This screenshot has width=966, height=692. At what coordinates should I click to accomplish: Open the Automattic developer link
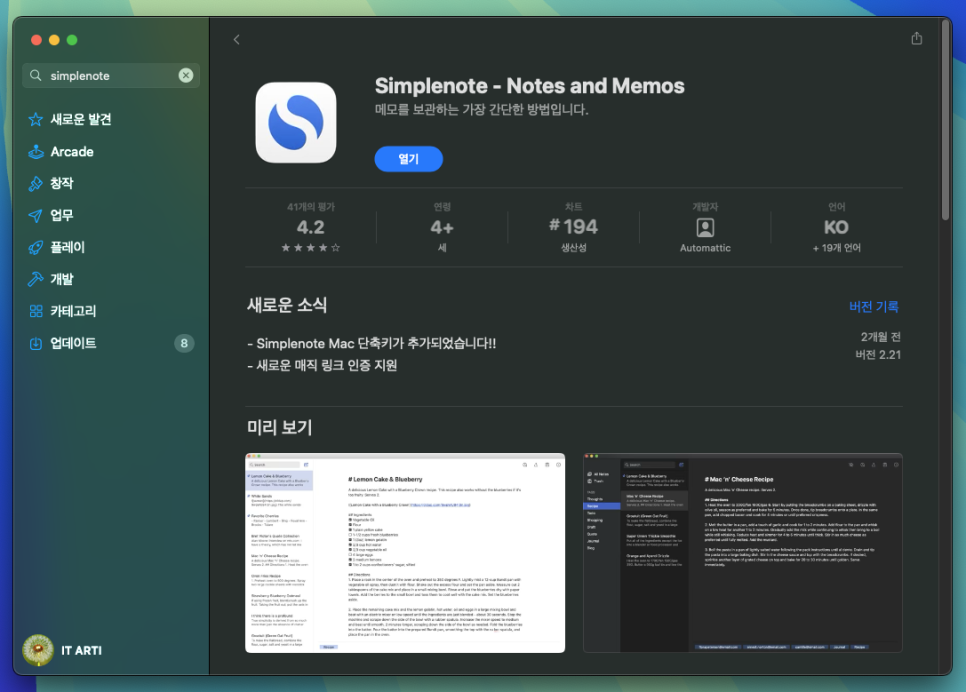[705, 248]
